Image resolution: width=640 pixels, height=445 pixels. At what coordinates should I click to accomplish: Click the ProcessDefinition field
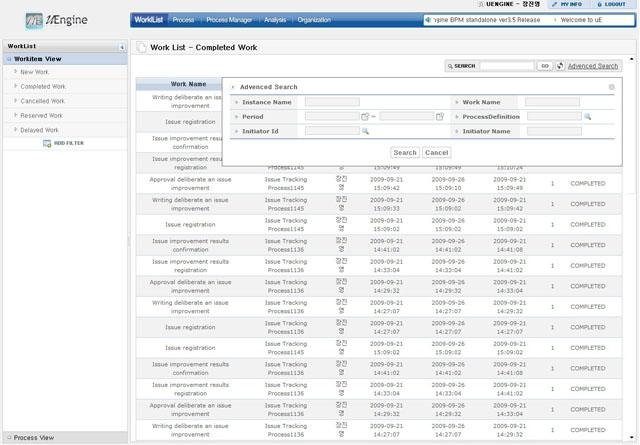[x=554, y=117]
